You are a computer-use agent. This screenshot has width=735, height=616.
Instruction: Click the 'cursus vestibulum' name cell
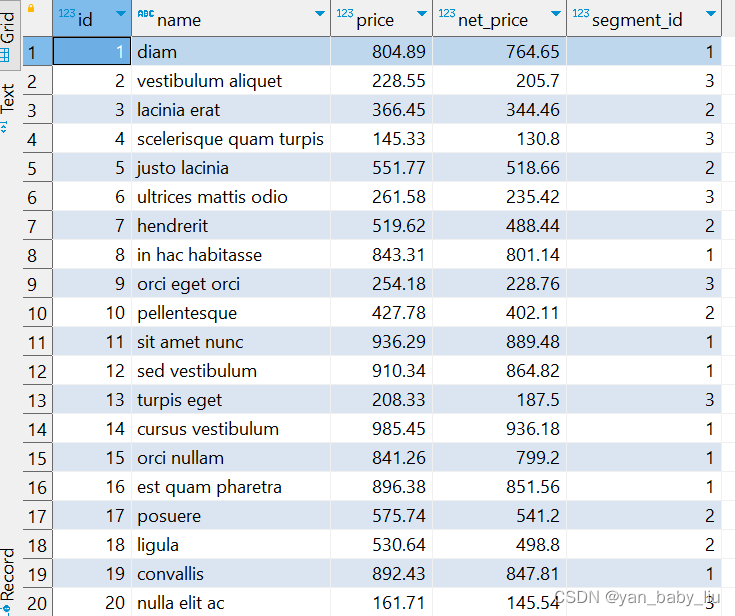pyautogui.click(x=231, y=429)
